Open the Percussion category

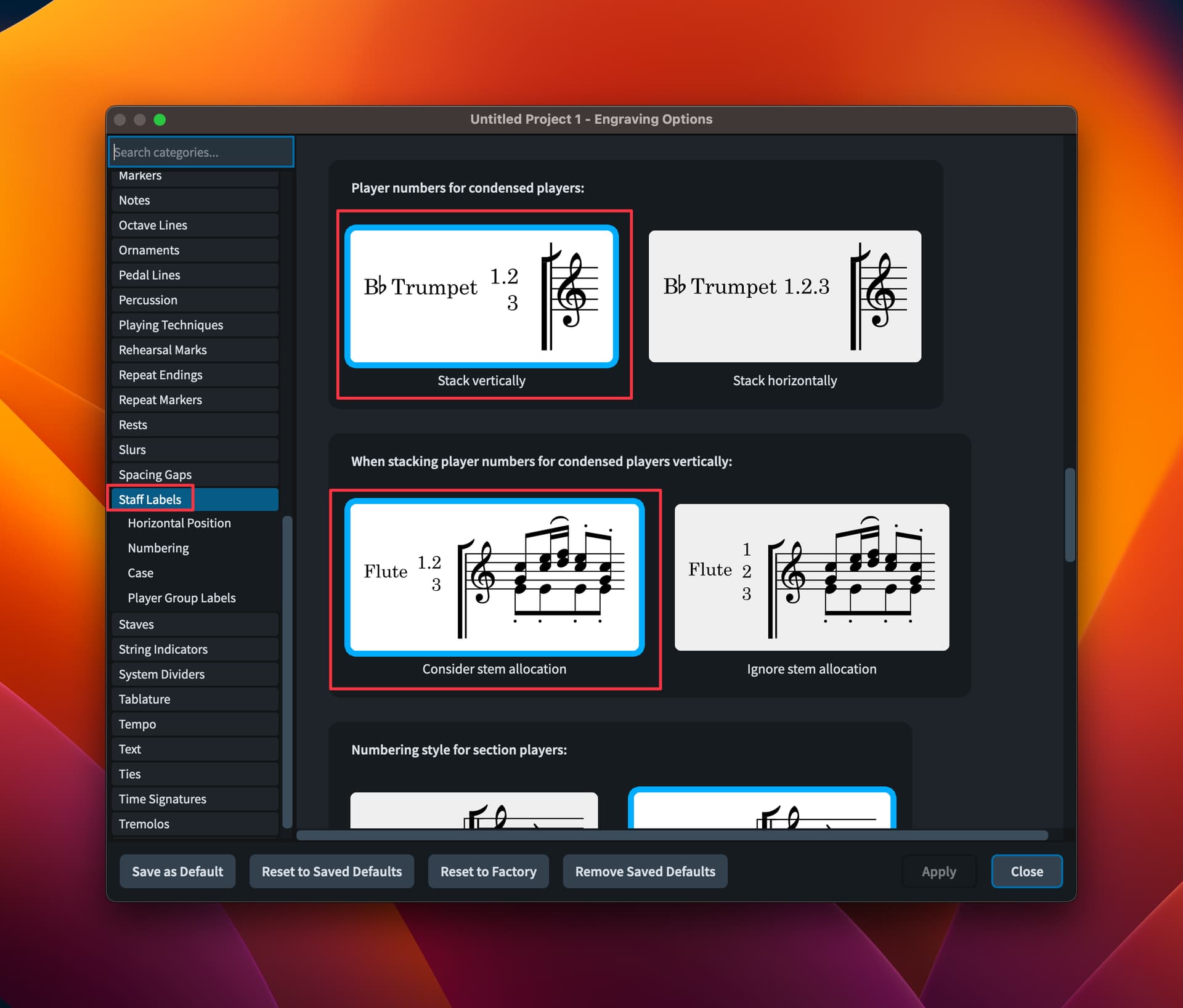click(195, 300)
